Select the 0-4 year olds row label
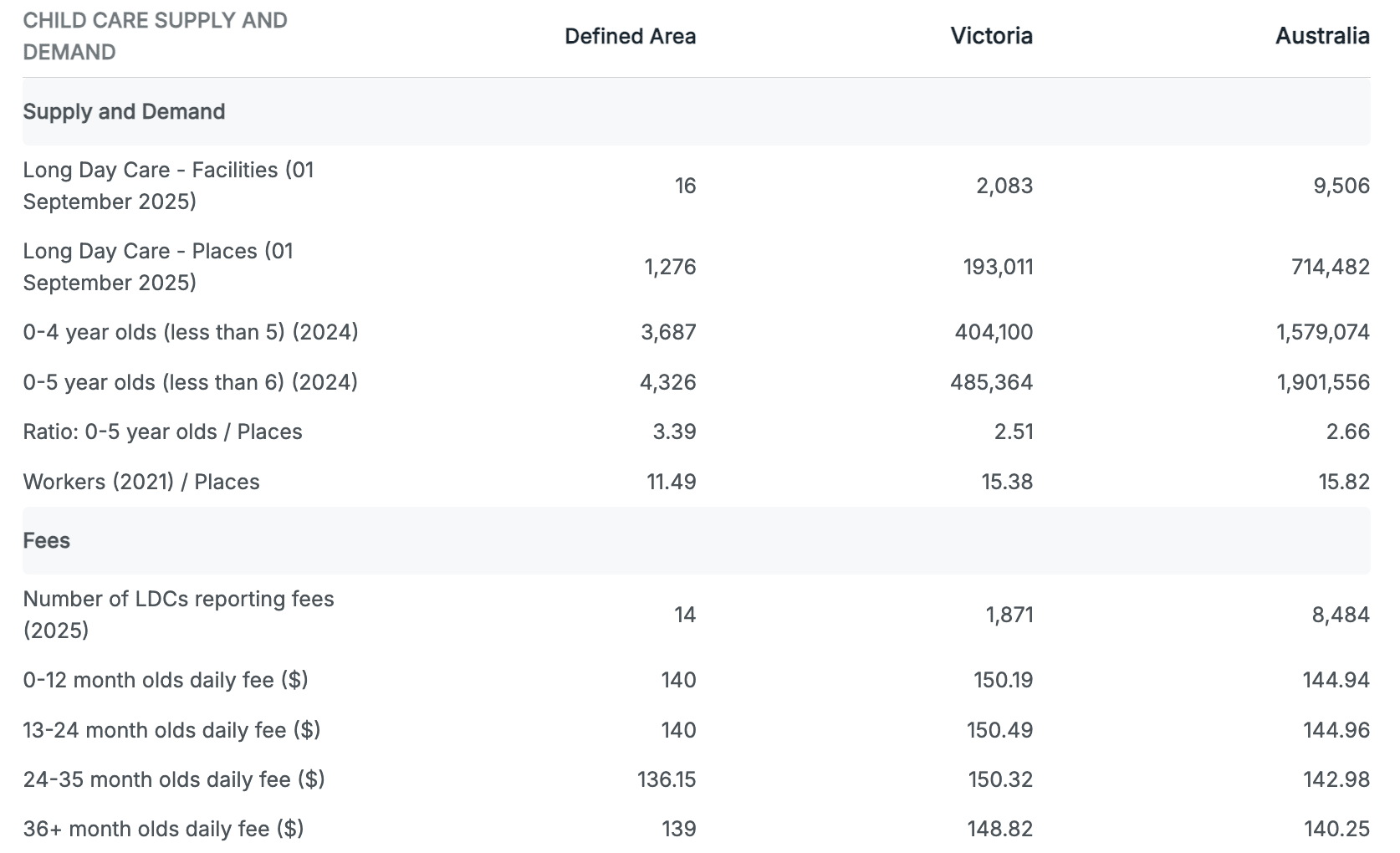This screenshot has width=1400, height=853. point(191,332)
